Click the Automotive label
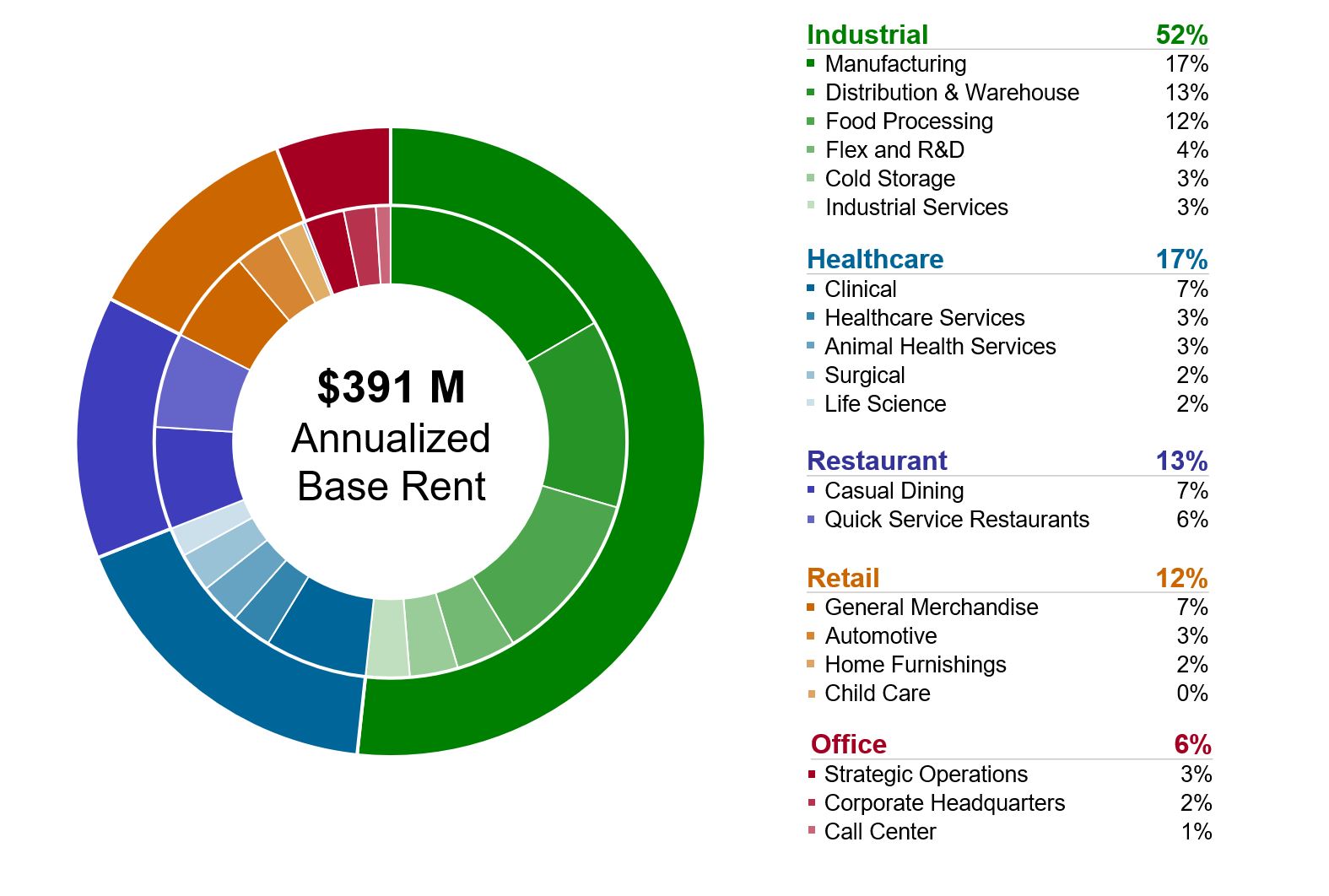Screen dimensions: 1329x896 pos(881,636)
